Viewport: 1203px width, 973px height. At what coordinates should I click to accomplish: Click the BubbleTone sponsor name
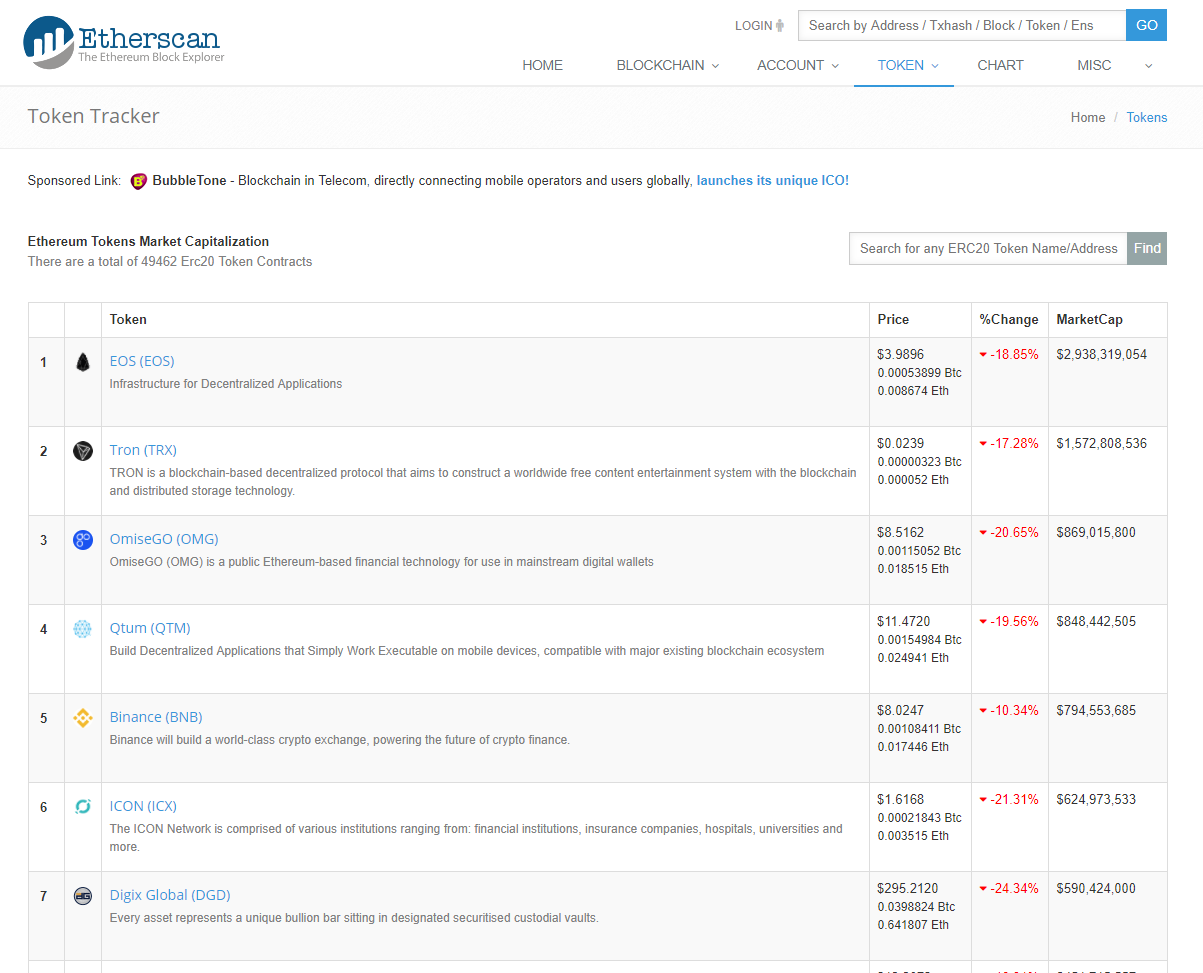point(189,181)
